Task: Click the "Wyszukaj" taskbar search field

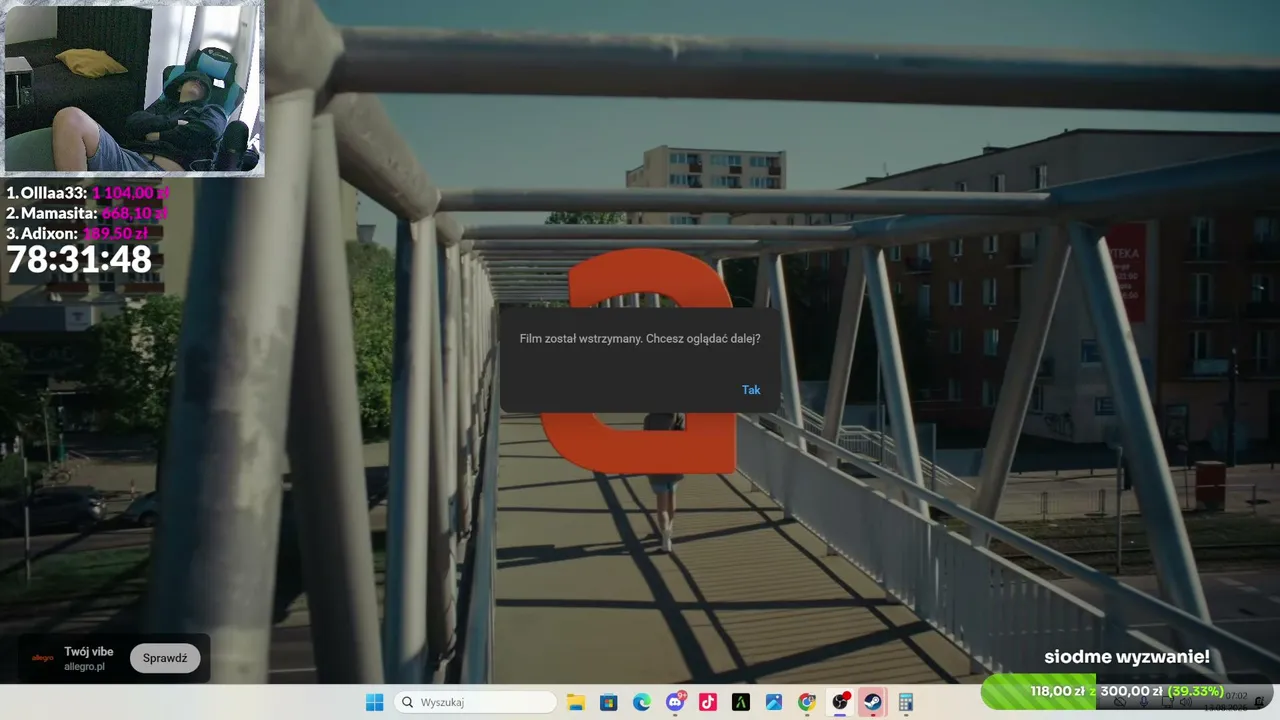Action: [x=475, y=702]
